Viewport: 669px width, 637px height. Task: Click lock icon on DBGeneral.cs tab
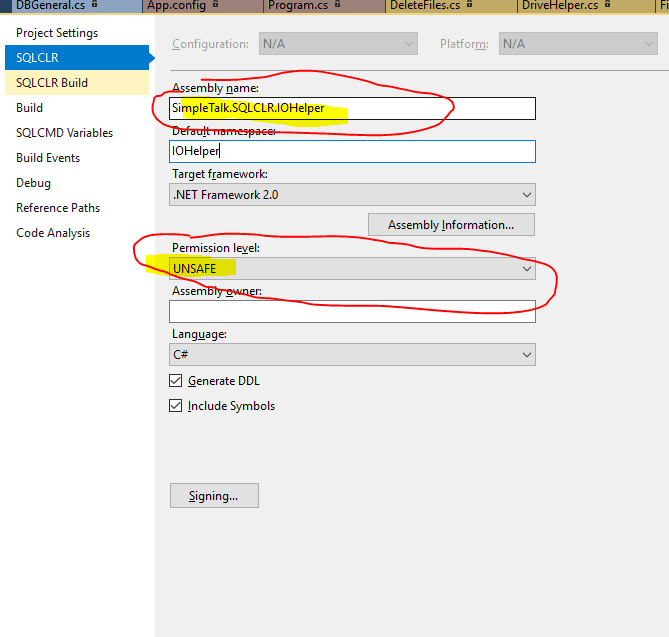coord(95,5)
